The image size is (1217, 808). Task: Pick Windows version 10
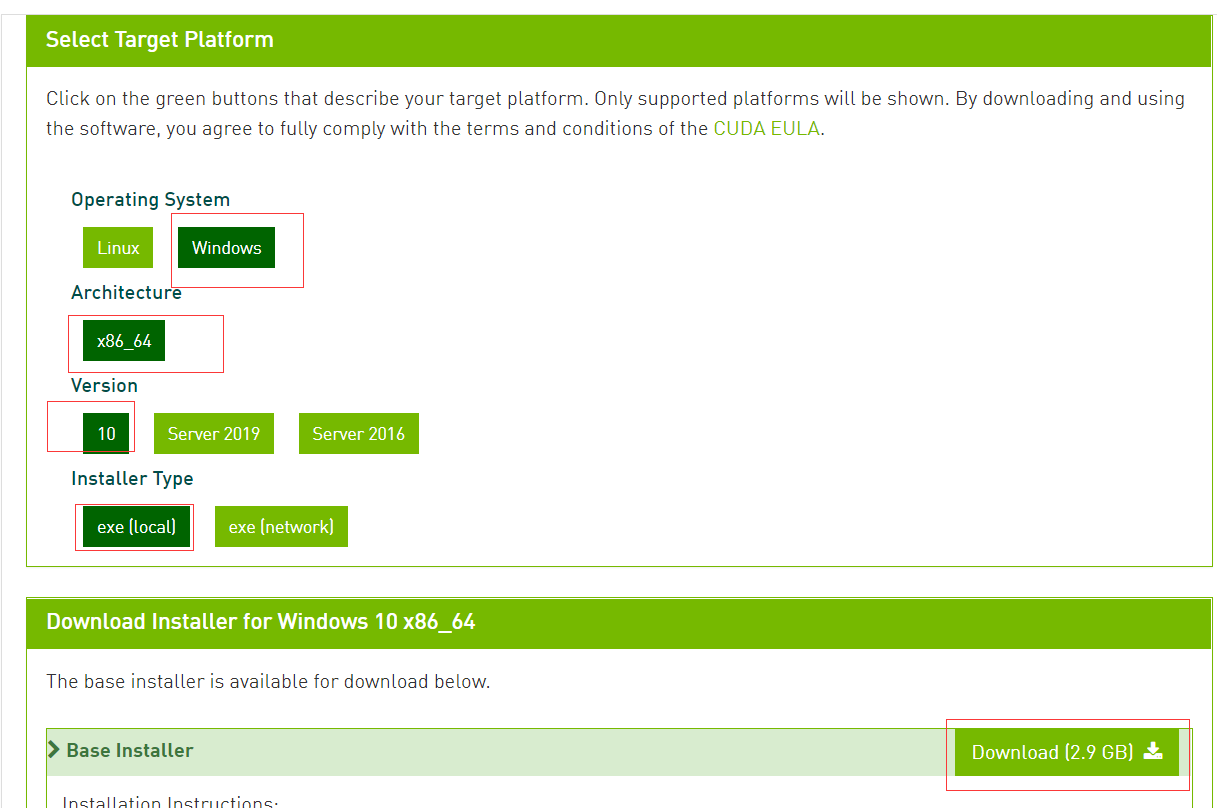coord(106,434)
